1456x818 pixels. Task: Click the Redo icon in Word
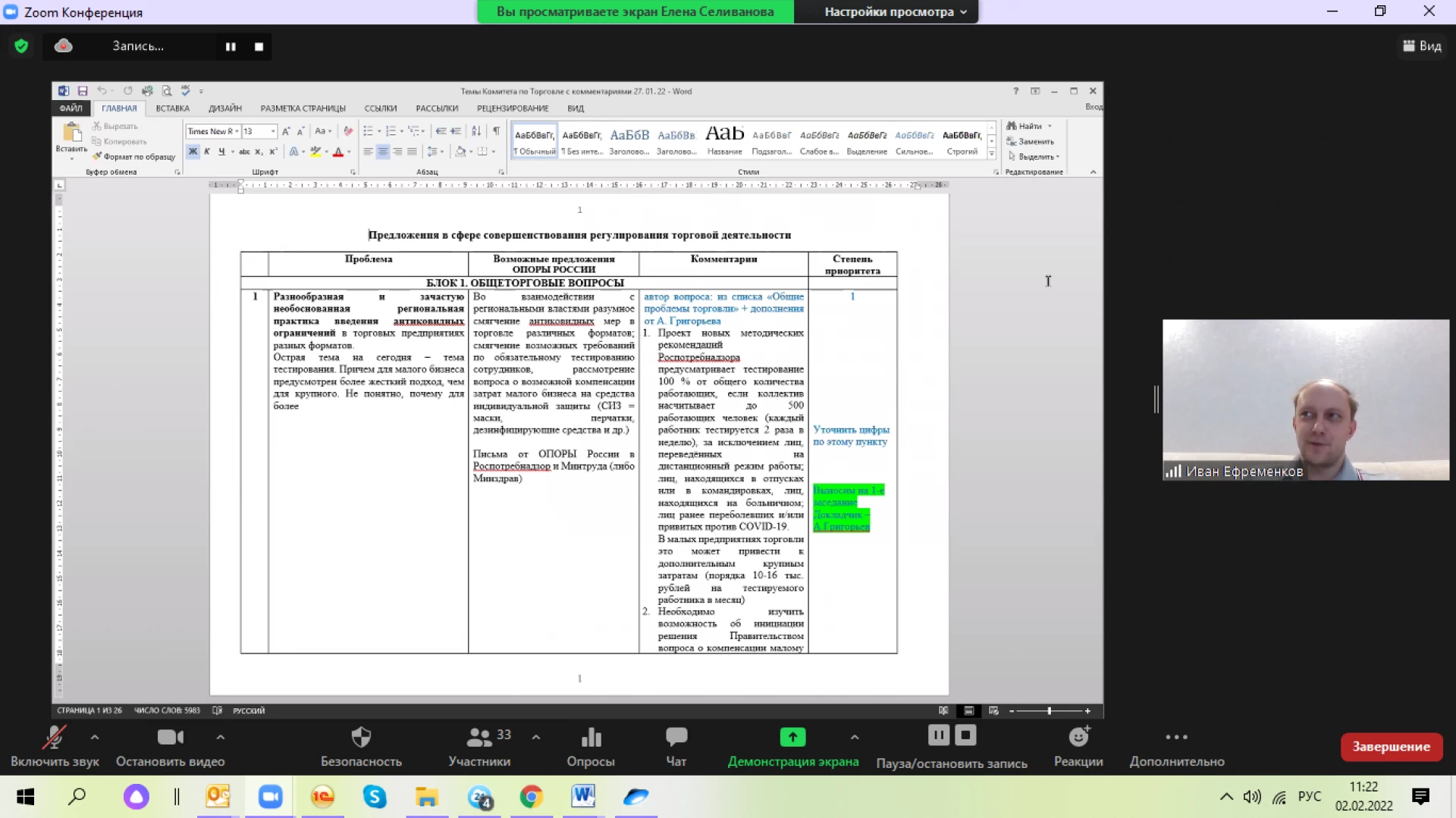127,91
